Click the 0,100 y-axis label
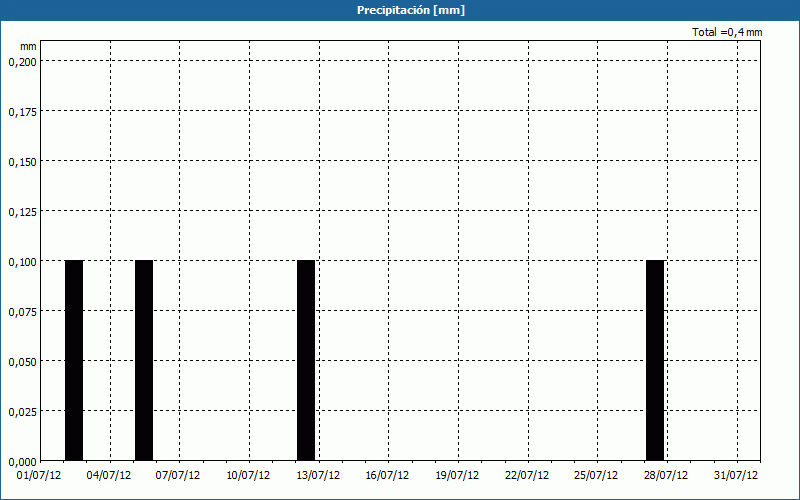The image size is (800, 500). [22, 262]
